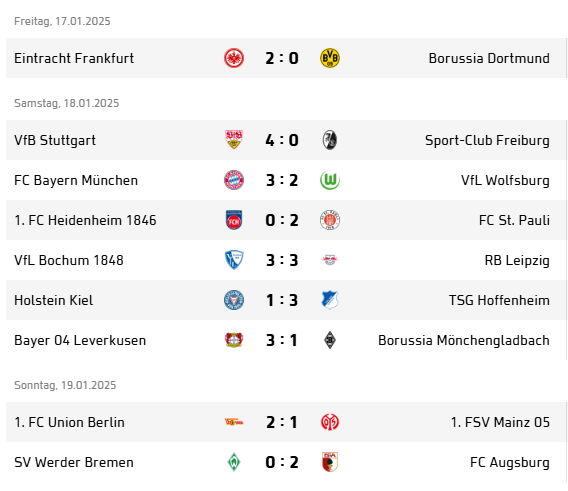Select the 1. FSV Mainz 05 logo
Image resolution: width=568 pixels, height=491 pixels.
coord(330,422)
